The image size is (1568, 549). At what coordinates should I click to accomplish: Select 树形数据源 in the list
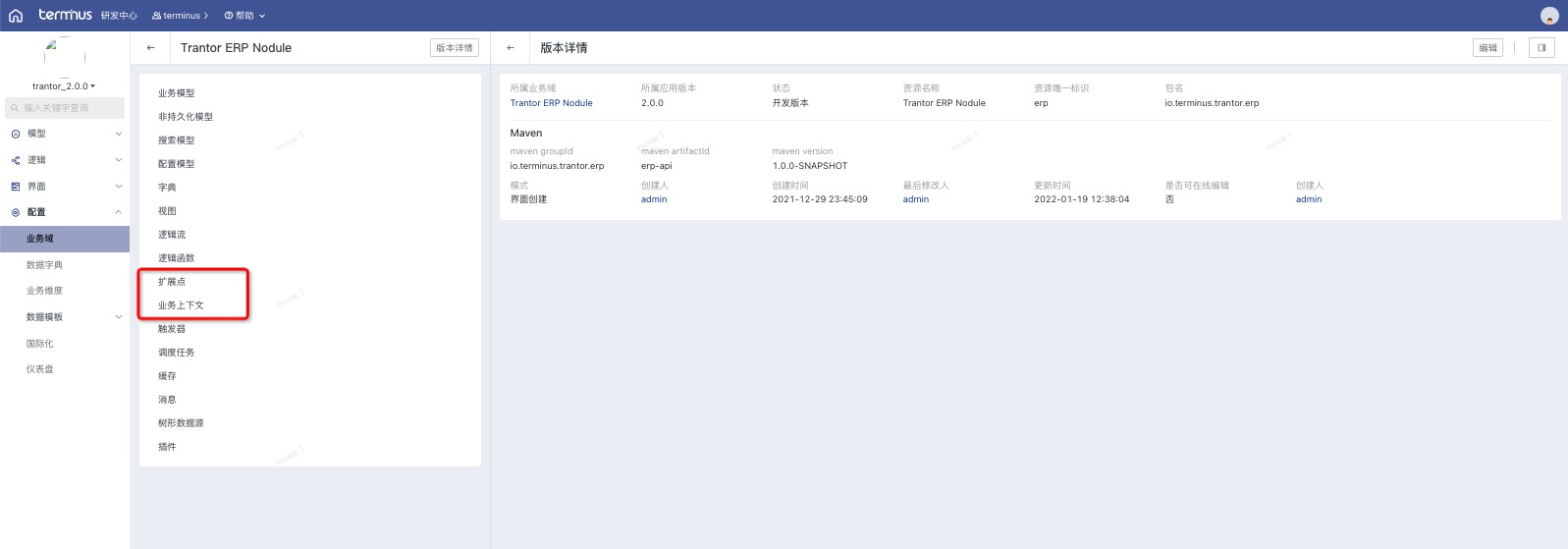tap(181, 423)
